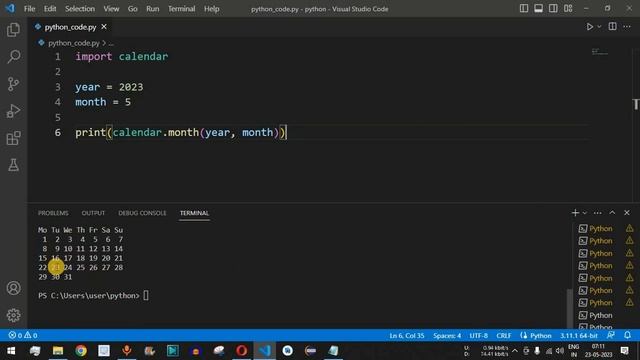
Task: Click CRLF end of line setting
Action: [504, 336]
